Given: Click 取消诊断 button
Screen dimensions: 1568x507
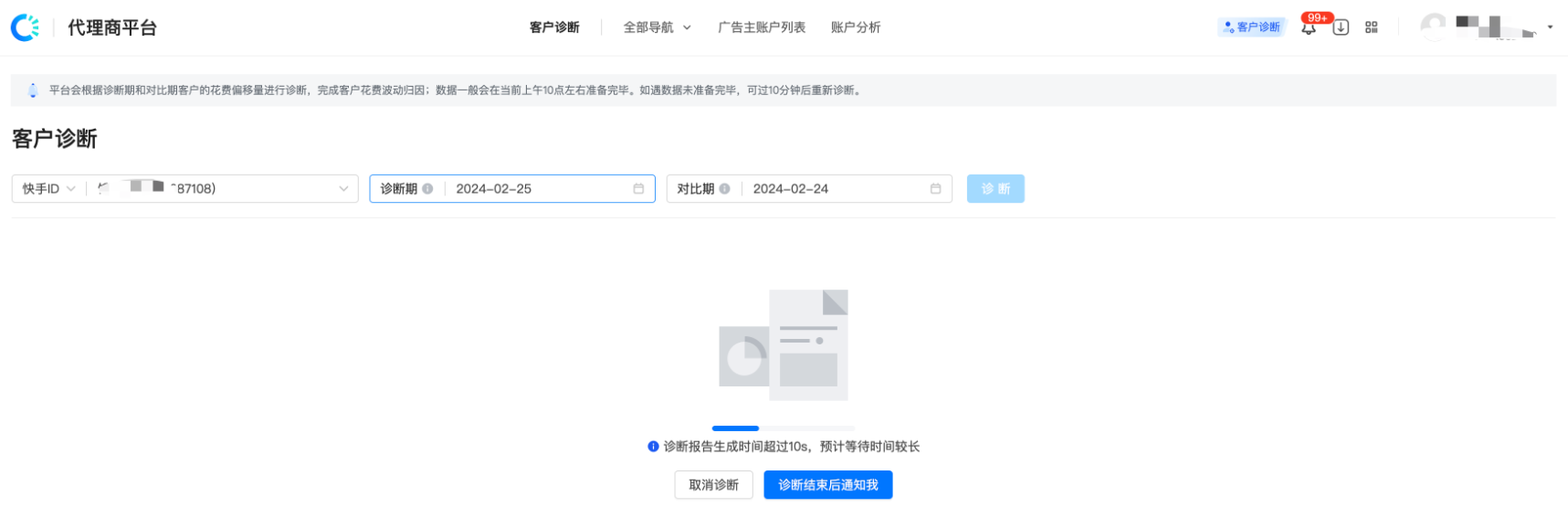Looking at the screenshot, I should click(713, 485).
